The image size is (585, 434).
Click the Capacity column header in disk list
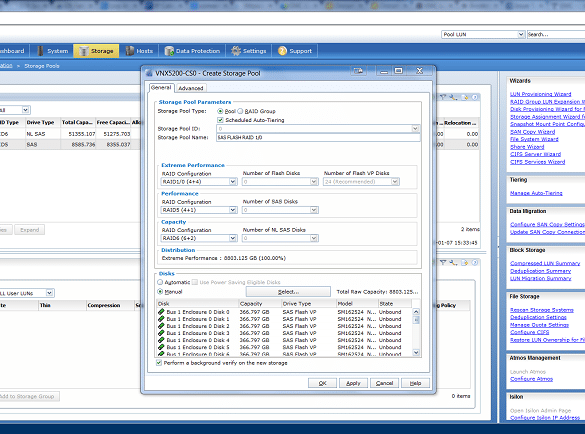pyautogui.click(x=260, y=303)
